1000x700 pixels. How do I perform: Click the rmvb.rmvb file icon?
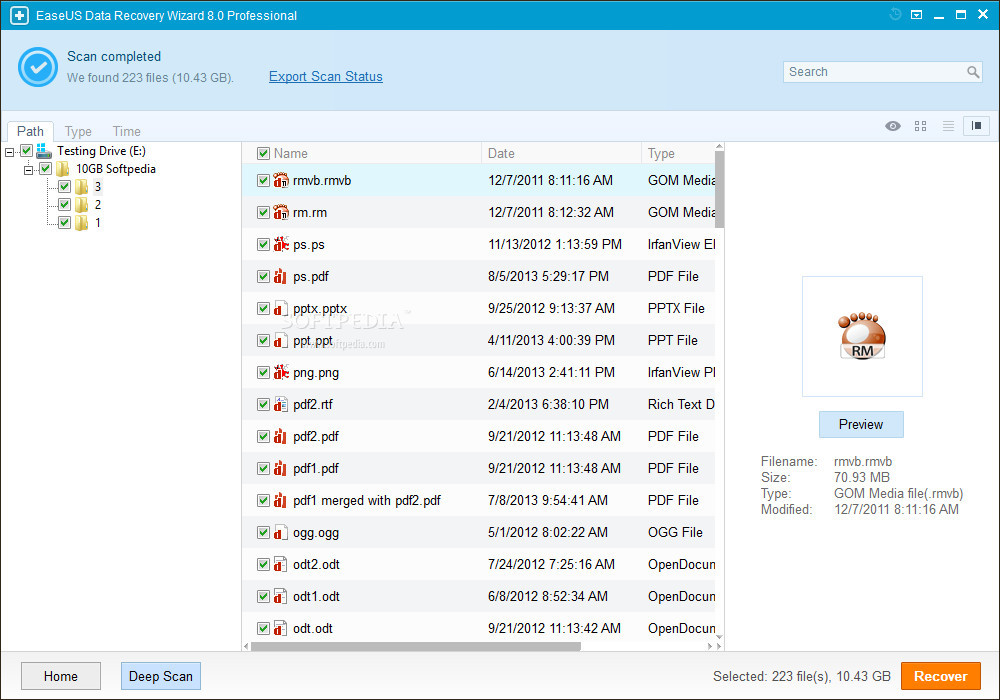[281, 180]
